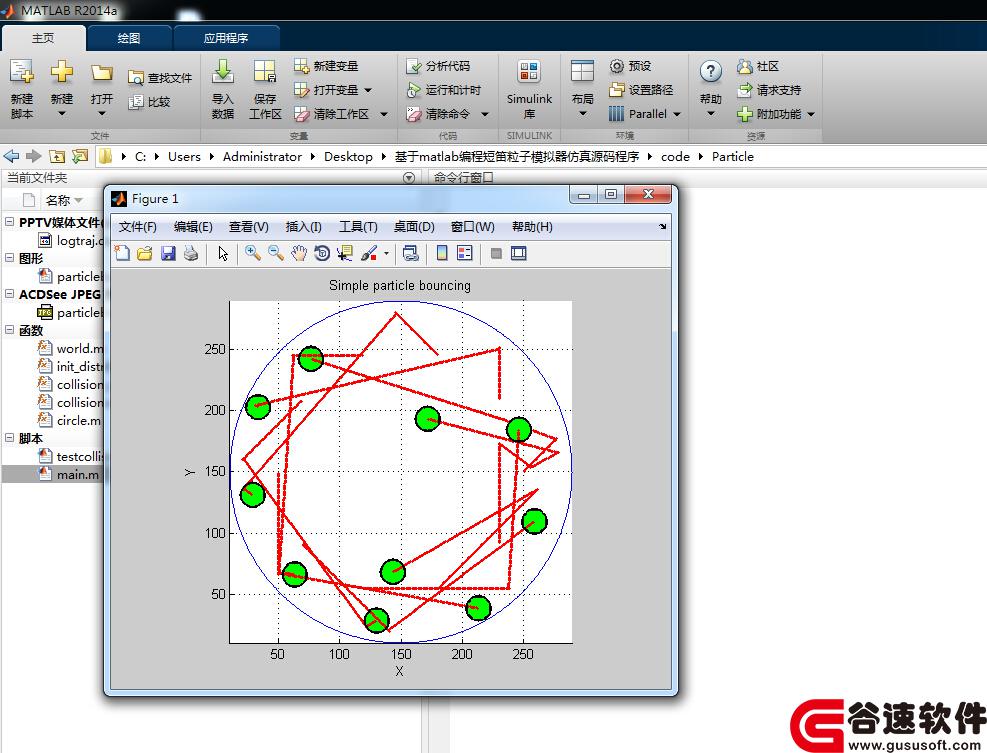Open the Parallel dropdown
This screenshot has width=987, height=753.
[x=677, y=114]
